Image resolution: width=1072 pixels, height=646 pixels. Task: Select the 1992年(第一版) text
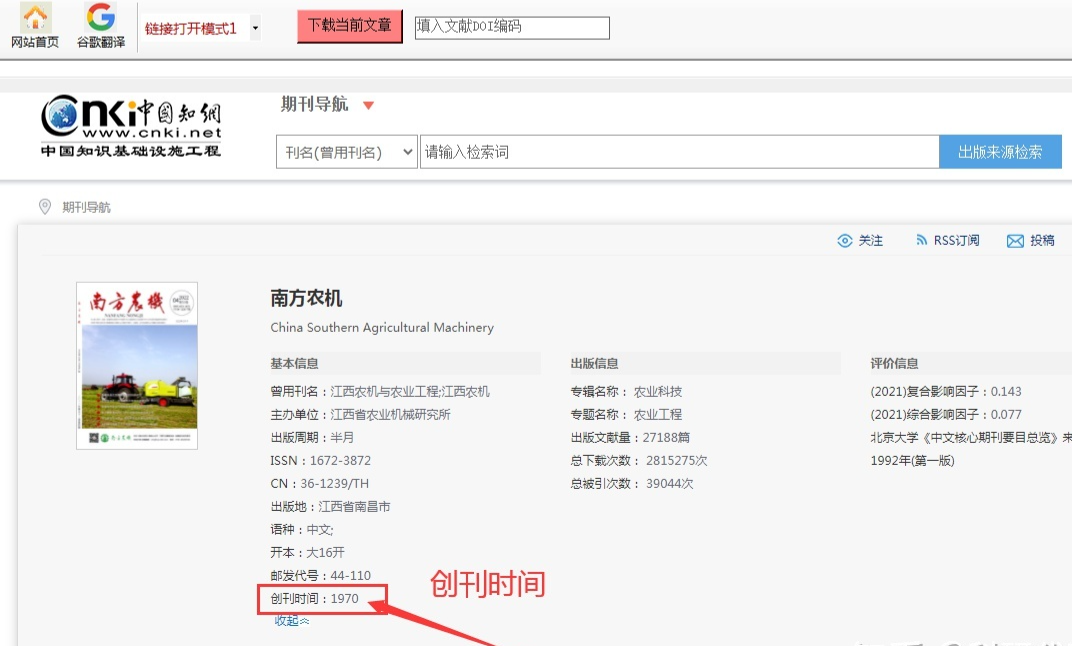912,461
